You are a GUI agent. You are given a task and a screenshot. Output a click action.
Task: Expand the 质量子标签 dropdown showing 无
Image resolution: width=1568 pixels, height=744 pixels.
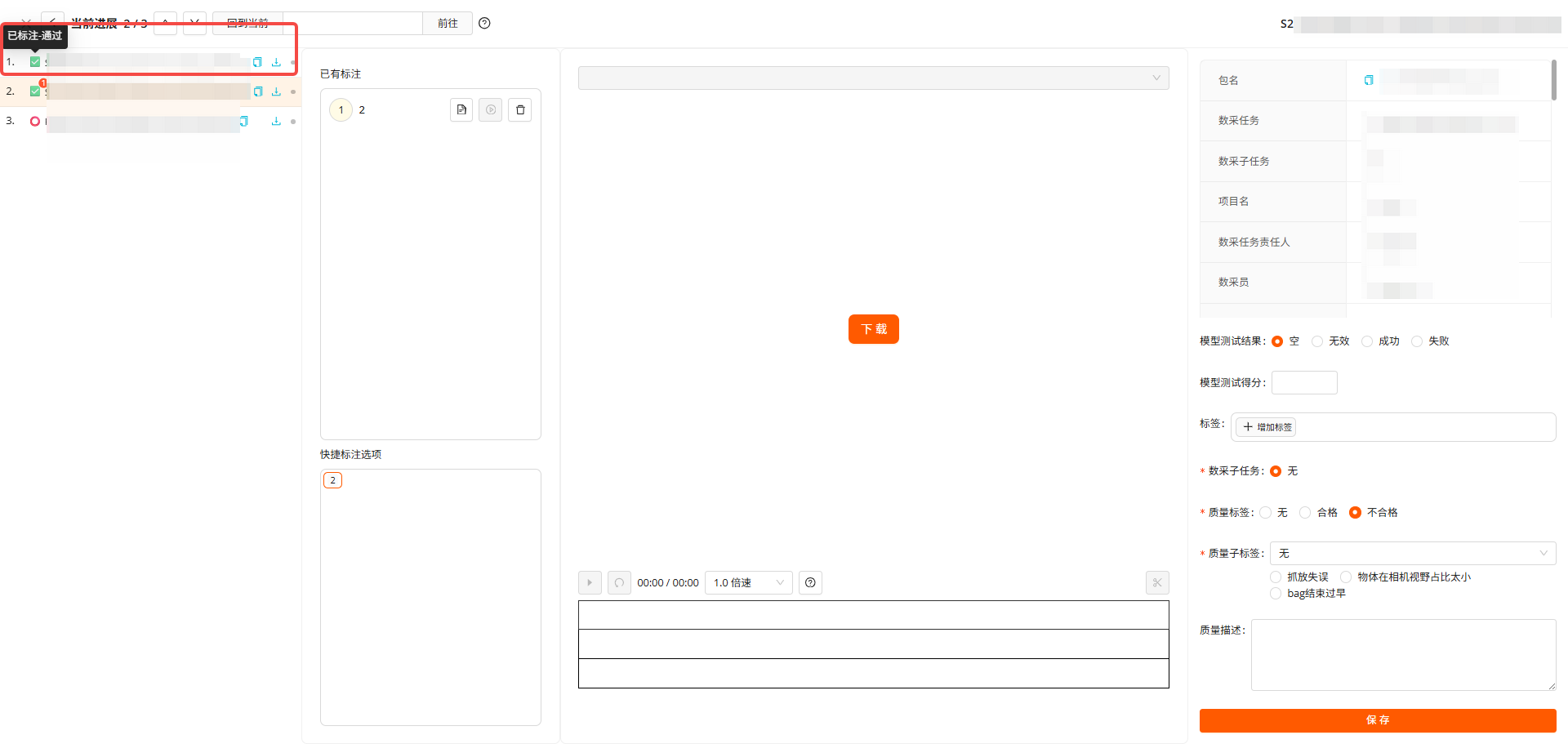pyautogui.click(x=1412, y=554)
